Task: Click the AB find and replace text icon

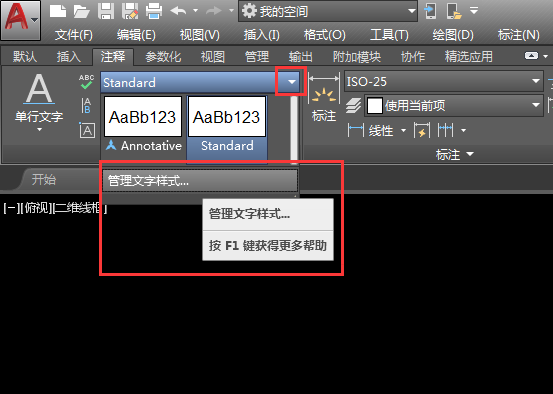Action: [x=86, y=106]
